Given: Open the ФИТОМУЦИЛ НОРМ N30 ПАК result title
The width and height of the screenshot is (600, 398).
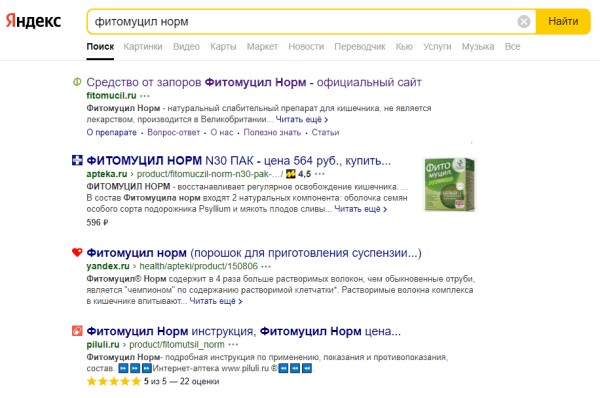Looking at the screenshot, I should pyautogui.click(x=238, y=161).
